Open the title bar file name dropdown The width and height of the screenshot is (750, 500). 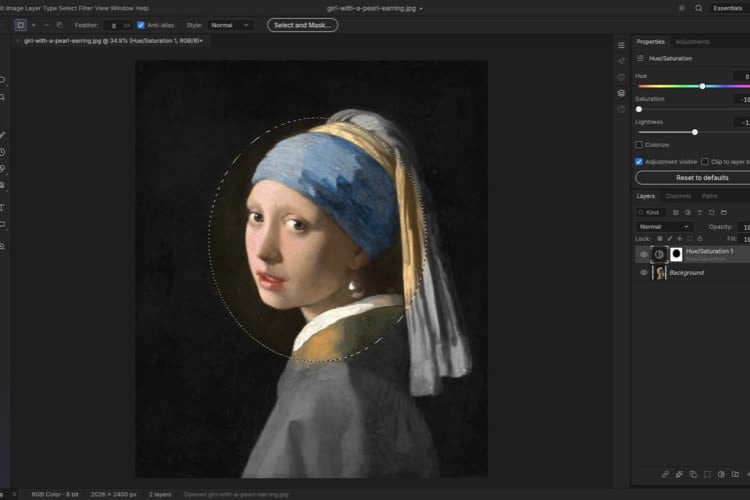click(x=421, y=9)
